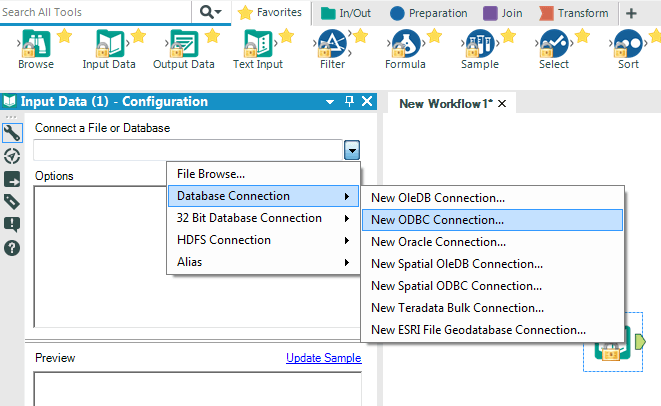Viewport: 661px width, 406px height.
Task: Choose the Text Input tool icon
Action: click(x=257, y=45)
